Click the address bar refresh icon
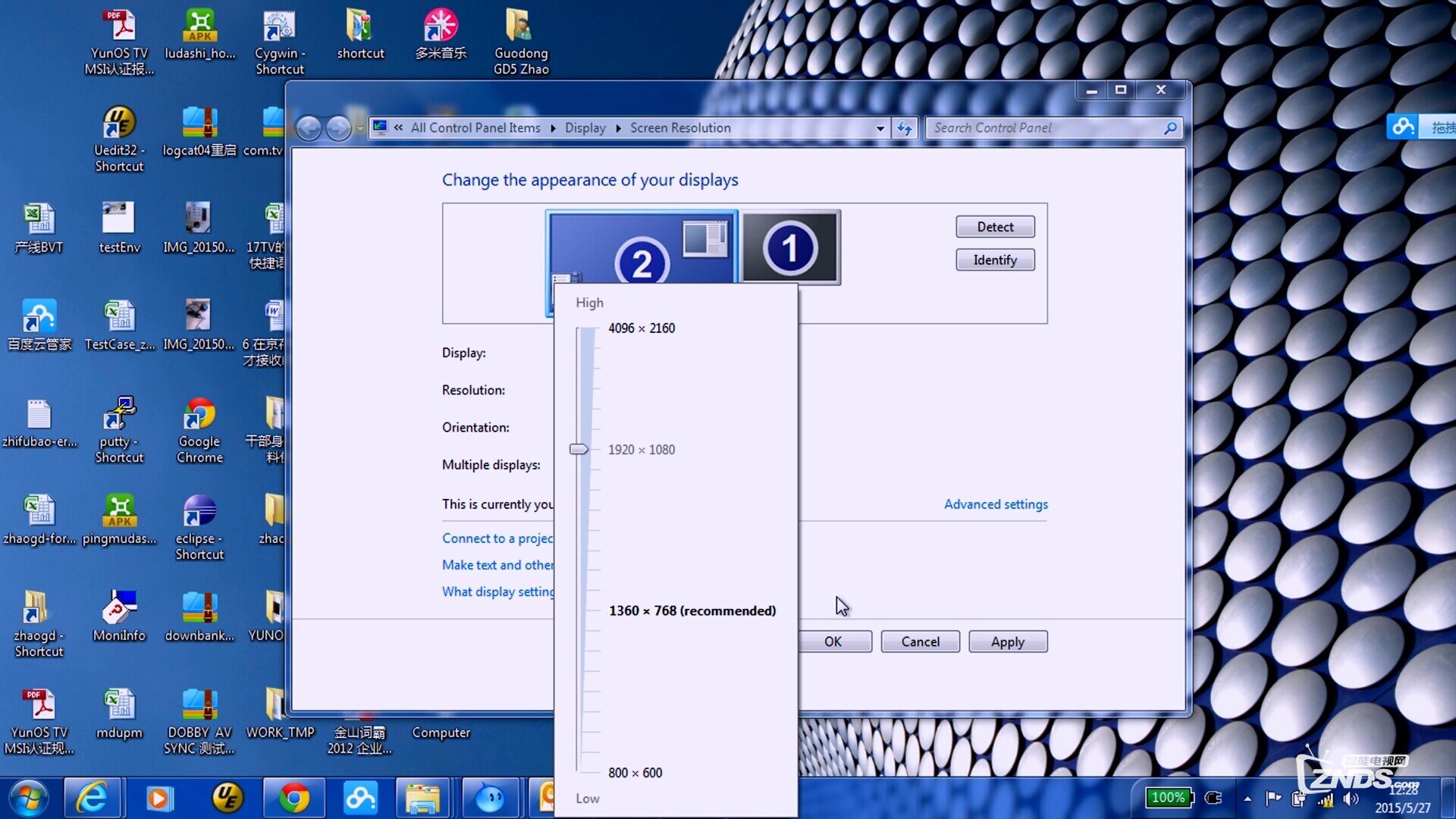This screenshot has width=1456, height=819. pyautogui.click(x=904, y=128)
